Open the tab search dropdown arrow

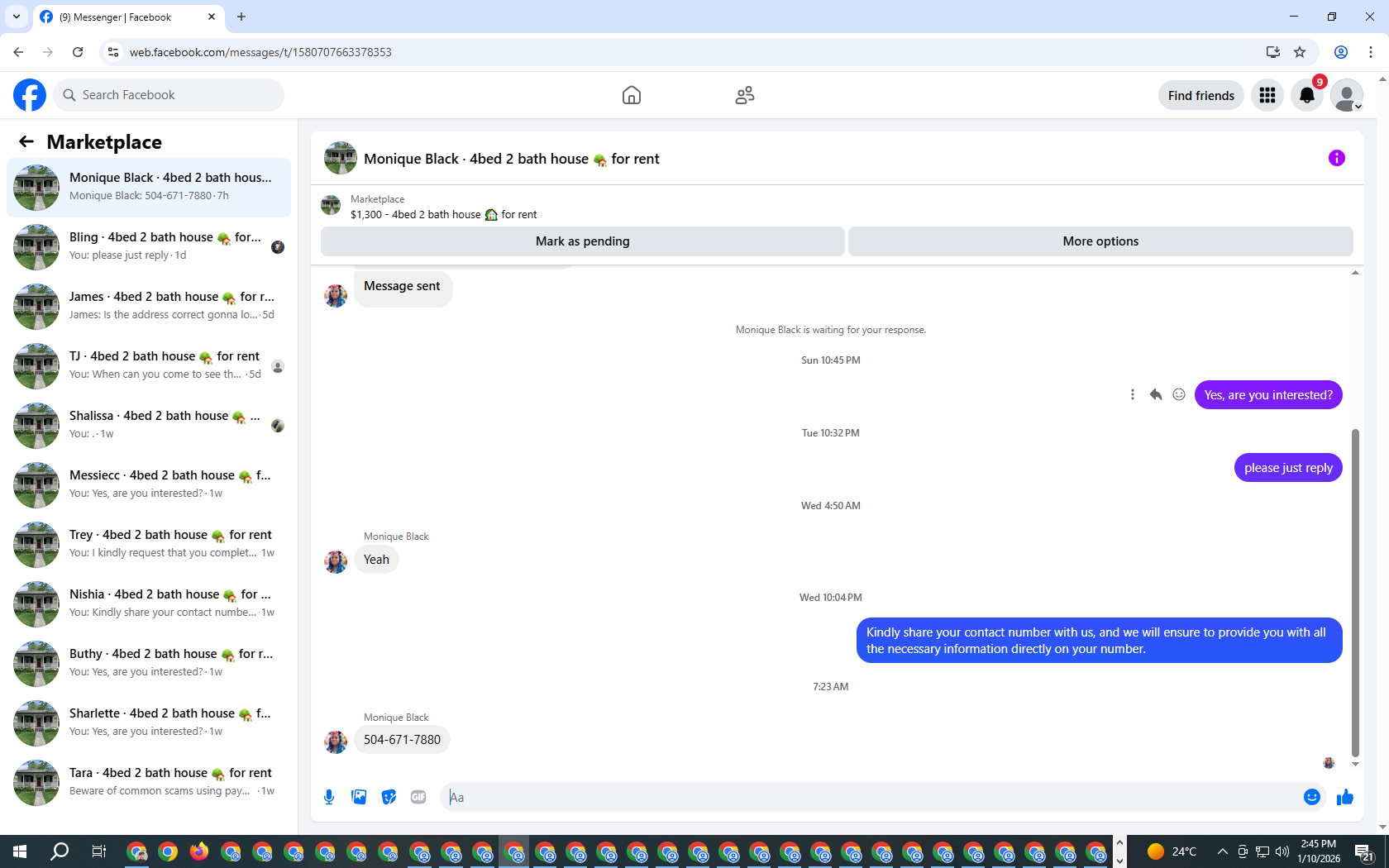pyautogui.click(x=17, y=17)
